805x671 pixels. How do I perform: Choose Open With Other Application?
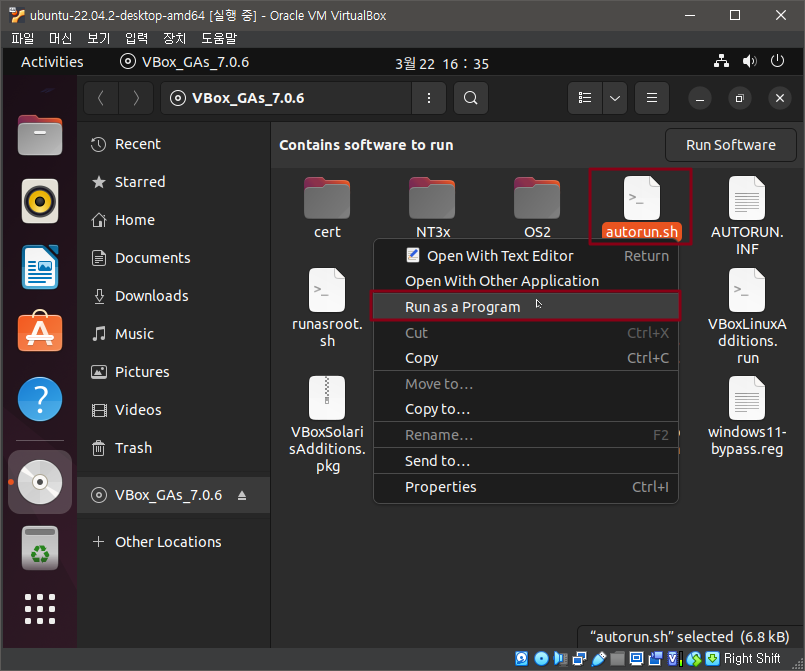coord(526,281)
